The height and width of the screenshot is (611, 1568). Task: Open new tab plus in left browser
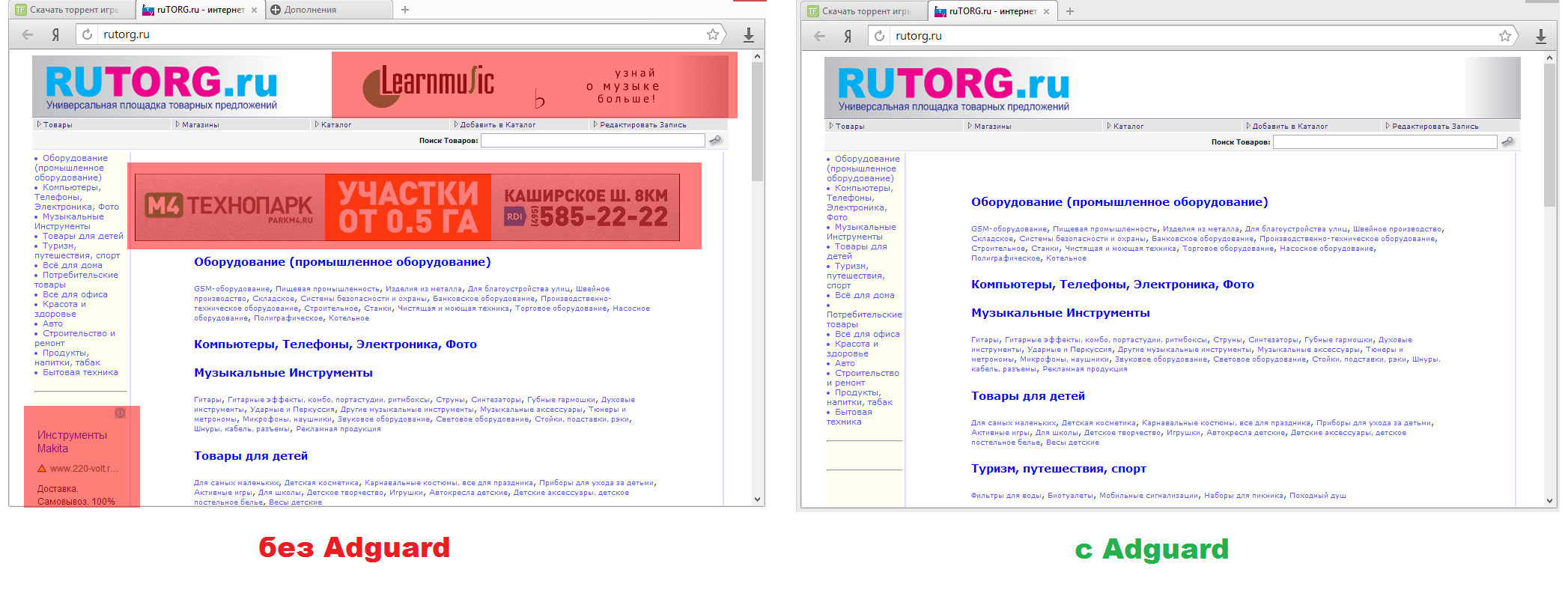pyautogui.click(x=405, y=10)
